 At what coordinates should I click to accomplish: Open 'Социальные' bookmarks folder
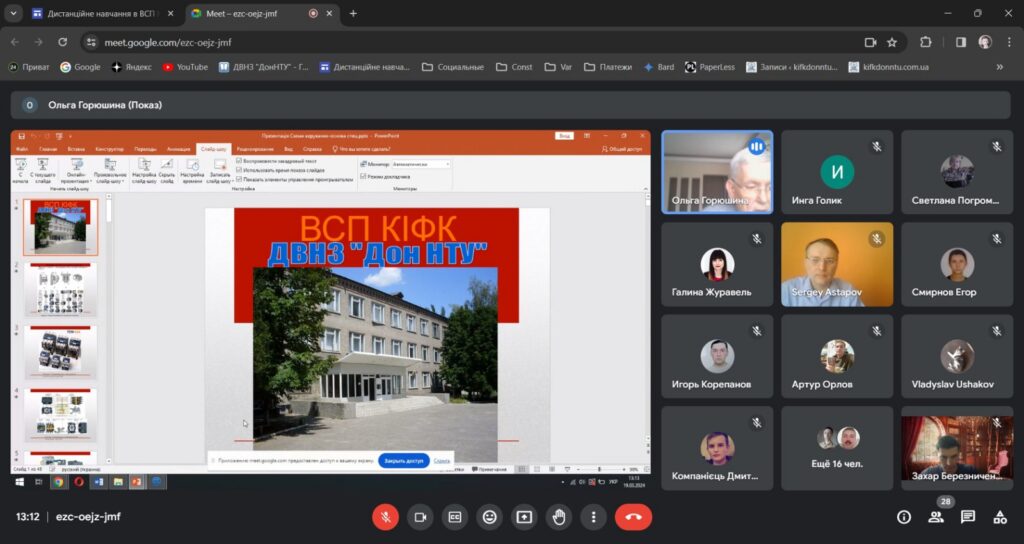point(453,67)
